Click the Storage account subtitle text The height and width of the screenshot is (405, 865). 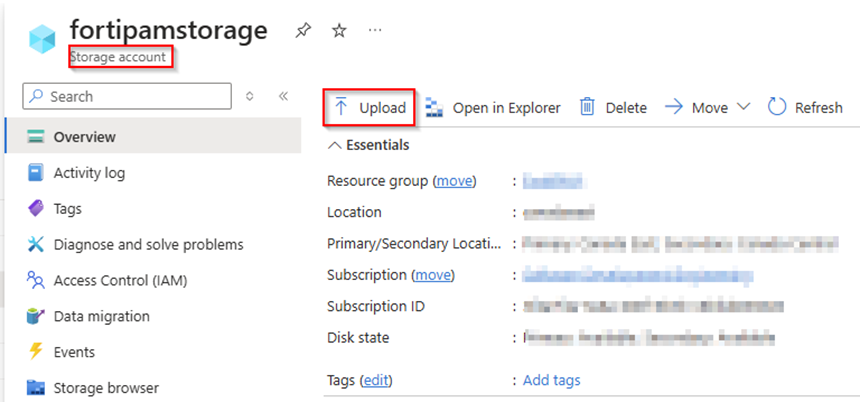[x=118, y=57]
